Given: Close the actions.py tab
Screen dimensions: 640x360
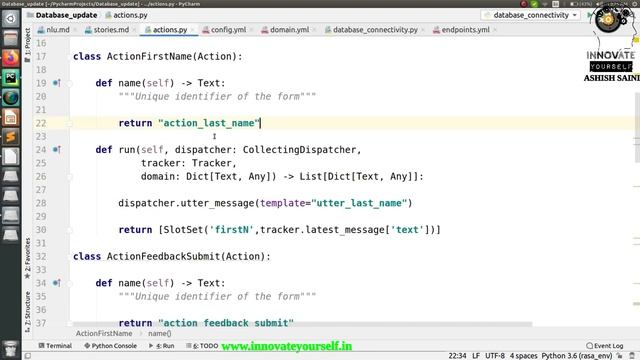Looking at the screenshot, I should pos(192,30).
